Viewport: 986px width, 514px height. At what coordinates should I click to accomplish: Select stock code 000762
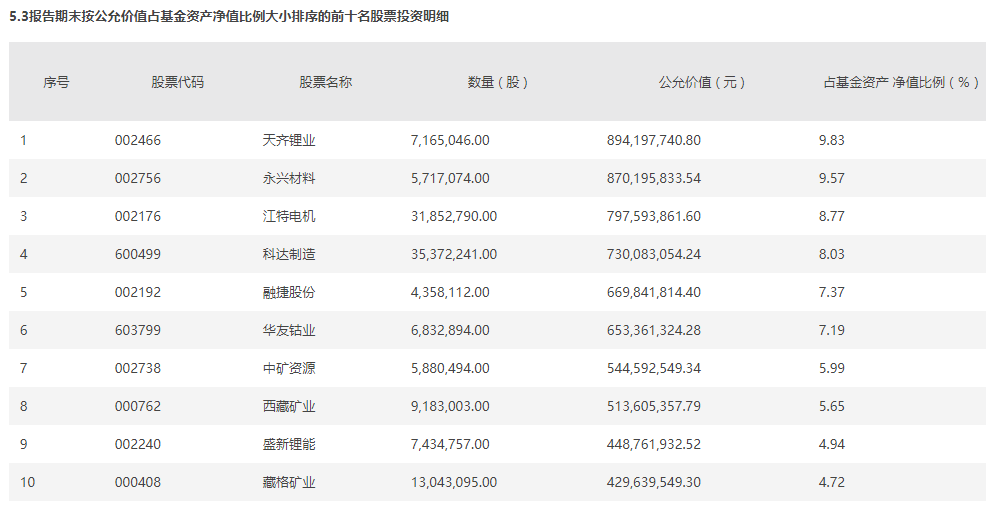138,406
